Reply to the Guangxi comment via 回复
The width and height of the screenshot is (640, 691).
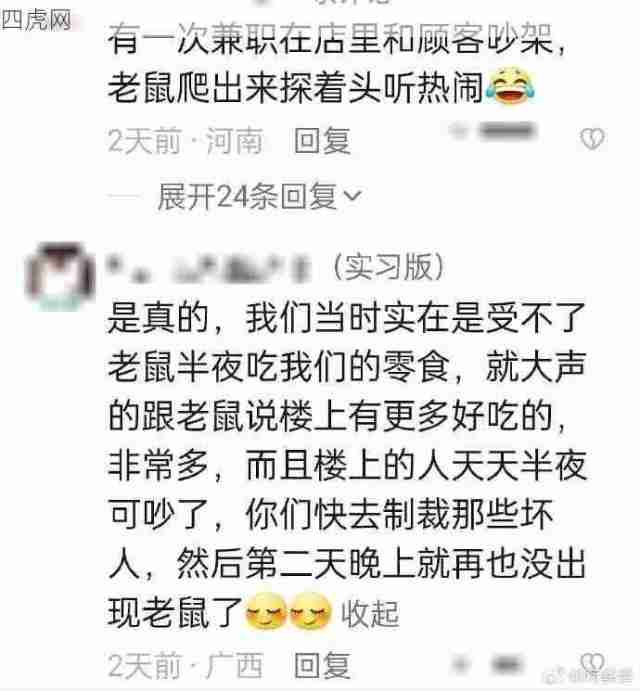point(322,665)
